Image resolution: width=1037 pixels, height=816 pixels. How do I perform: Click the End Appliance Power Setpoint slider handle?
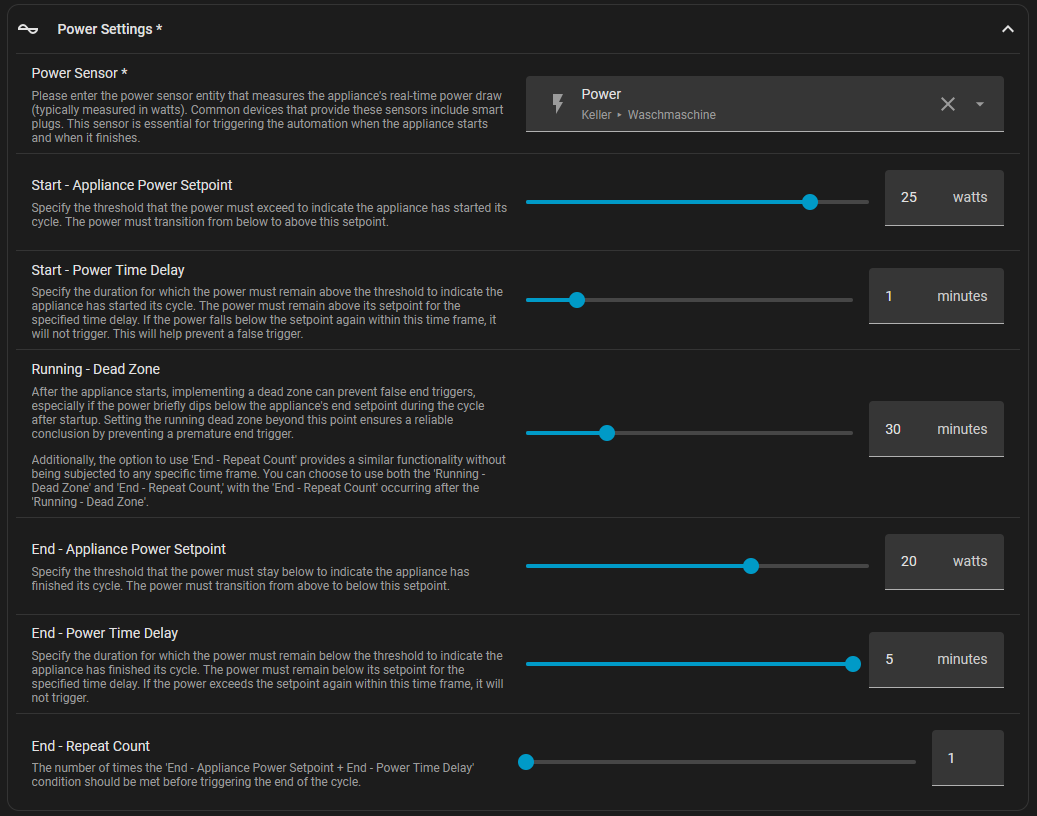click(751, 566)
